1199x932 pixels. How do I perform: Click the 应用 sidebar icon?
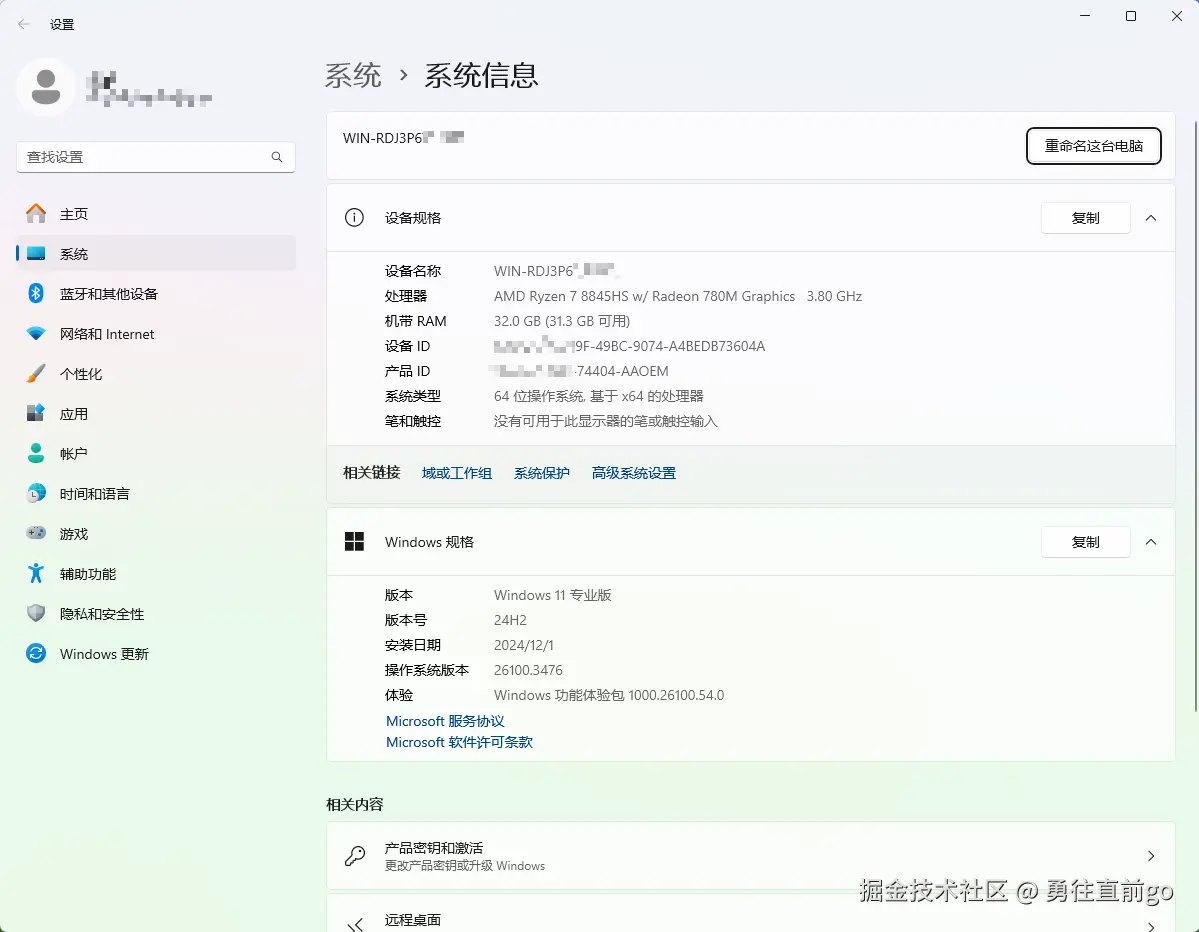pos(38,413)
